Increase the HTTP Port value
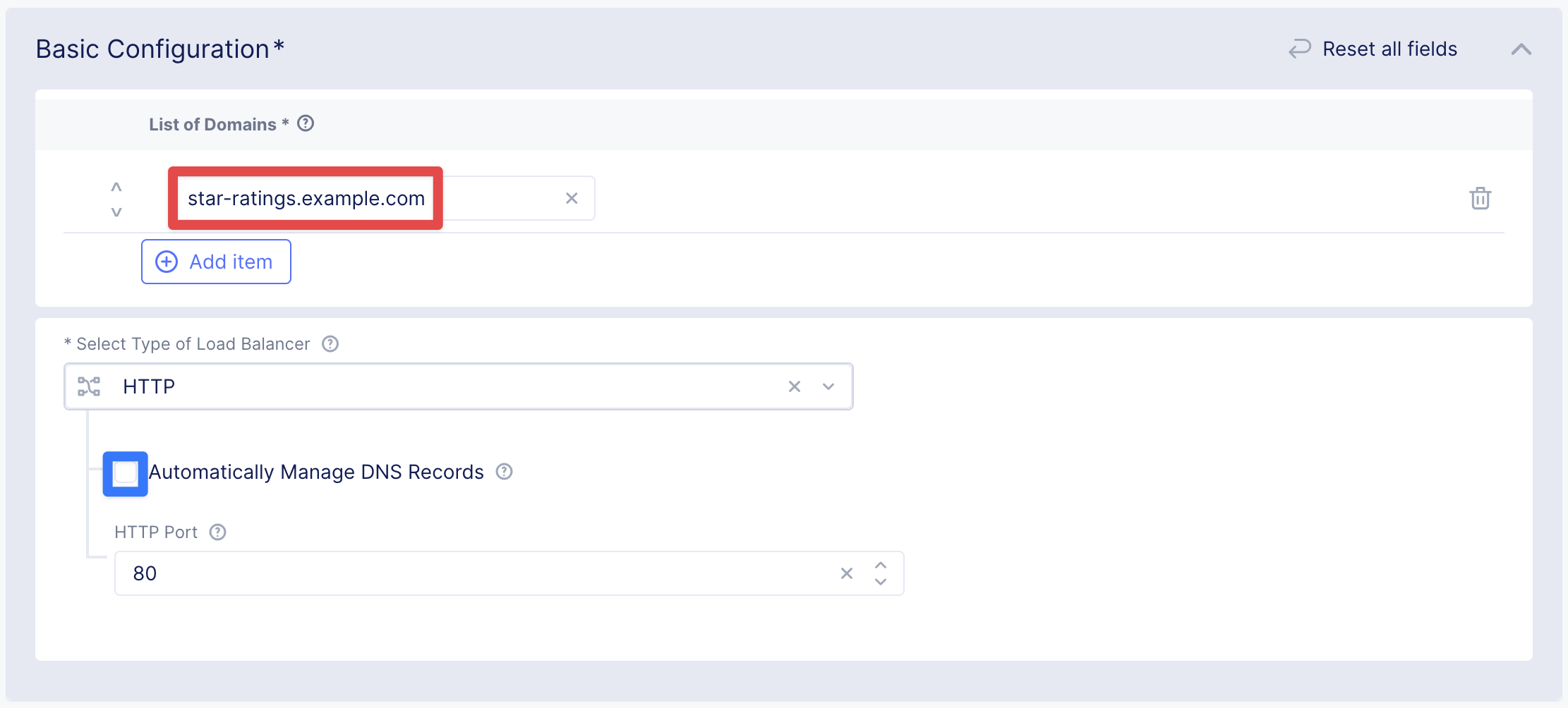Screen dimensions: 1568x708 881,566
